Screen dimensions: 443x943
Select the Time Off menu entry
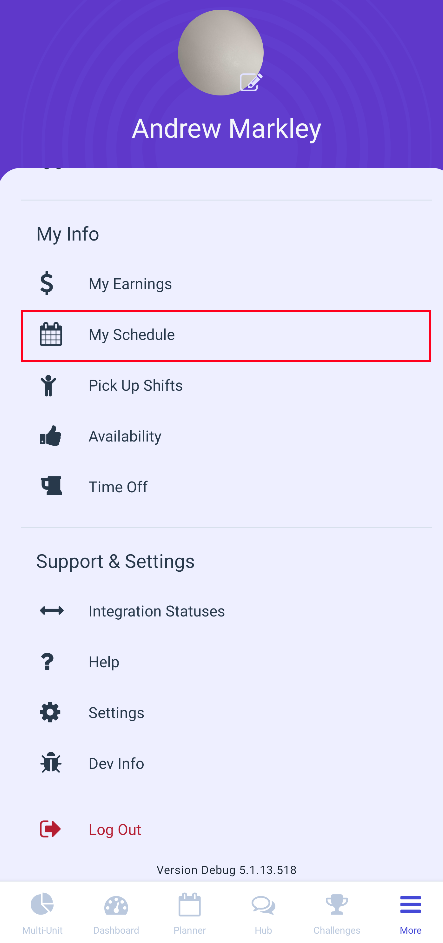click(226, 486)
